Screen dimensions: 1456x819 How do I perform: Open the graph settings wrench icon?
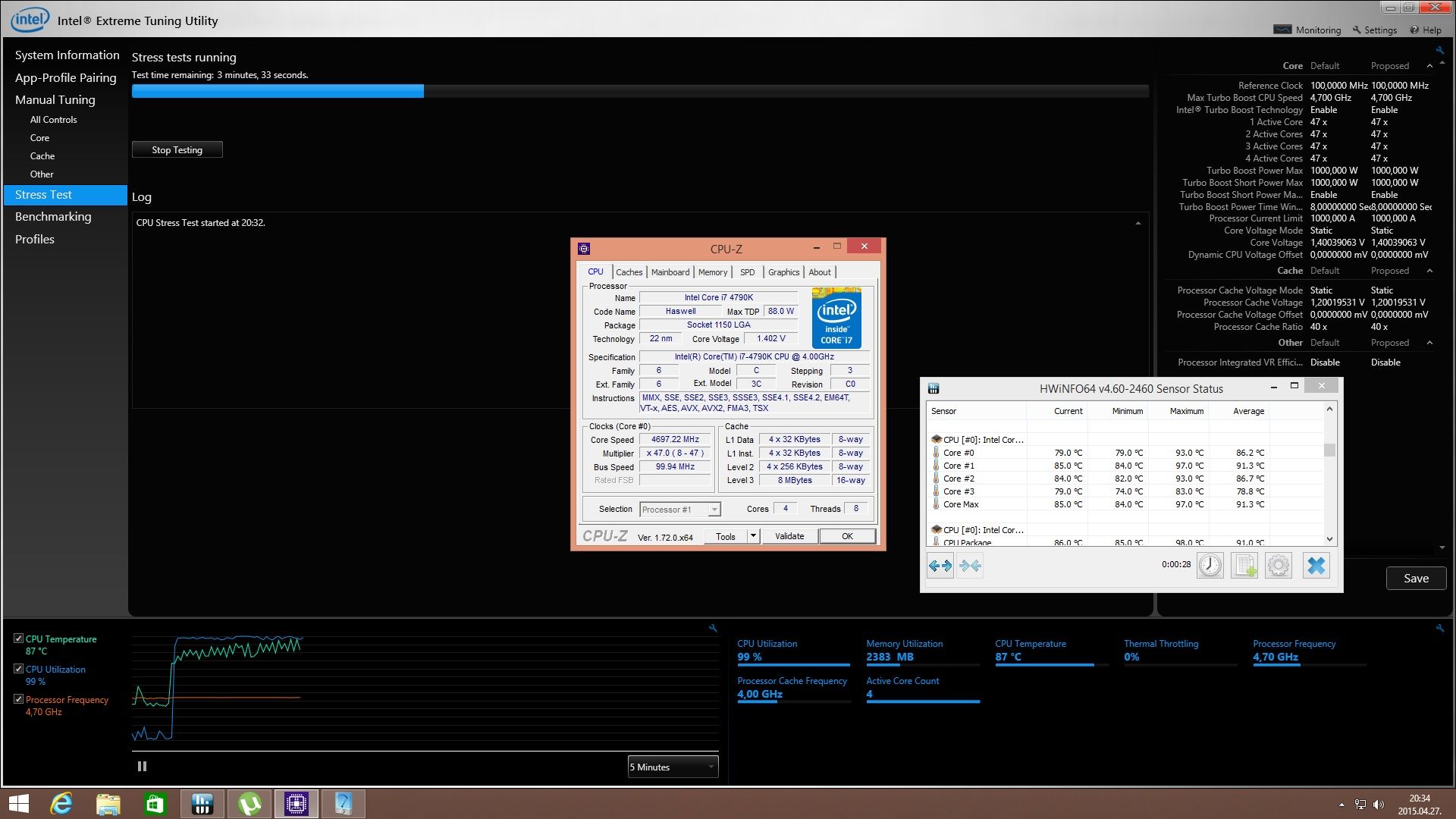click(713, 628)
